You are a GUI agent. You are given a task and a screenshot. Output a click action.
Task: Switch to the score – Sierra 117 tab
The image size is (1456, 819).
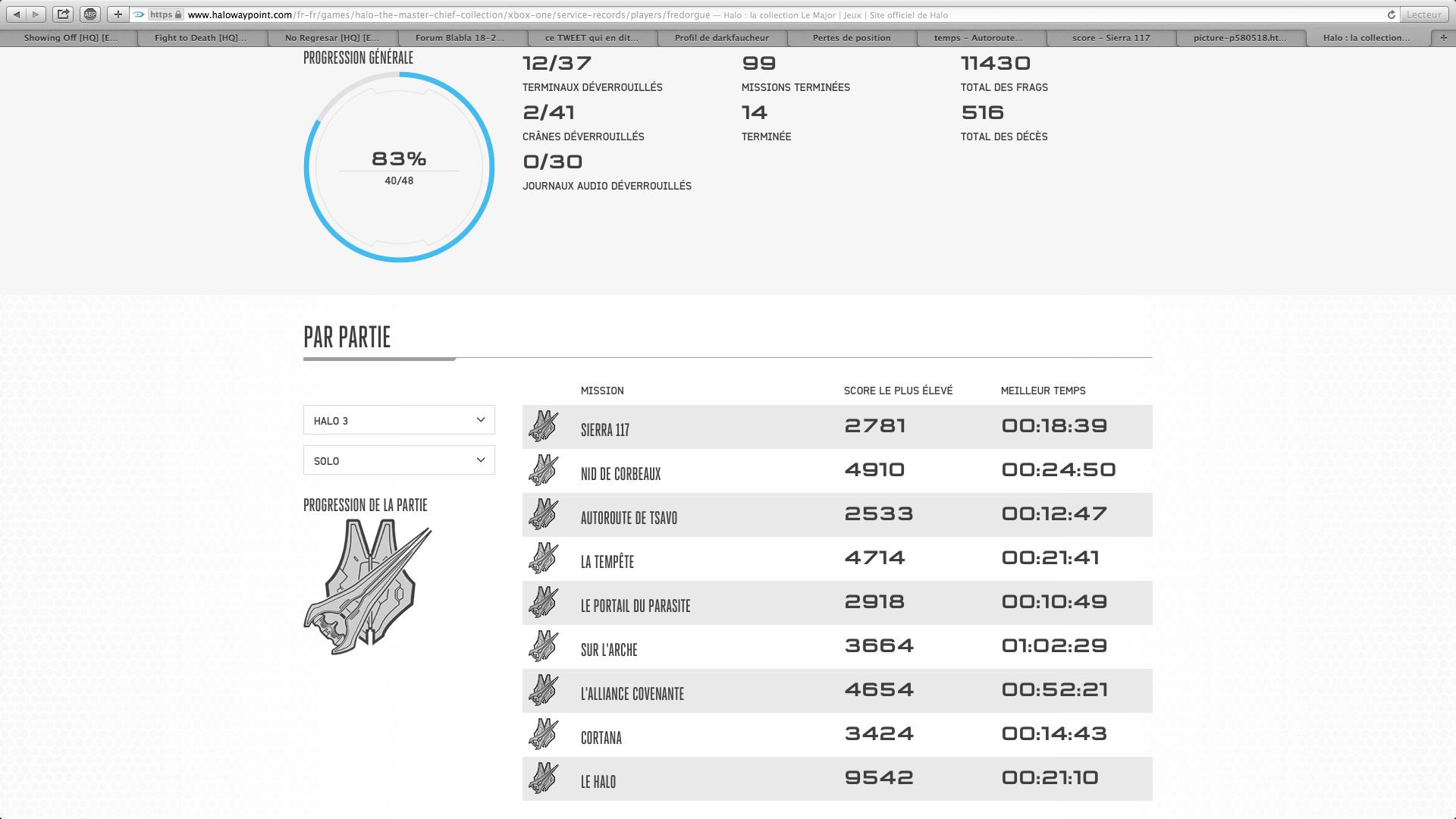(1111, 37)
